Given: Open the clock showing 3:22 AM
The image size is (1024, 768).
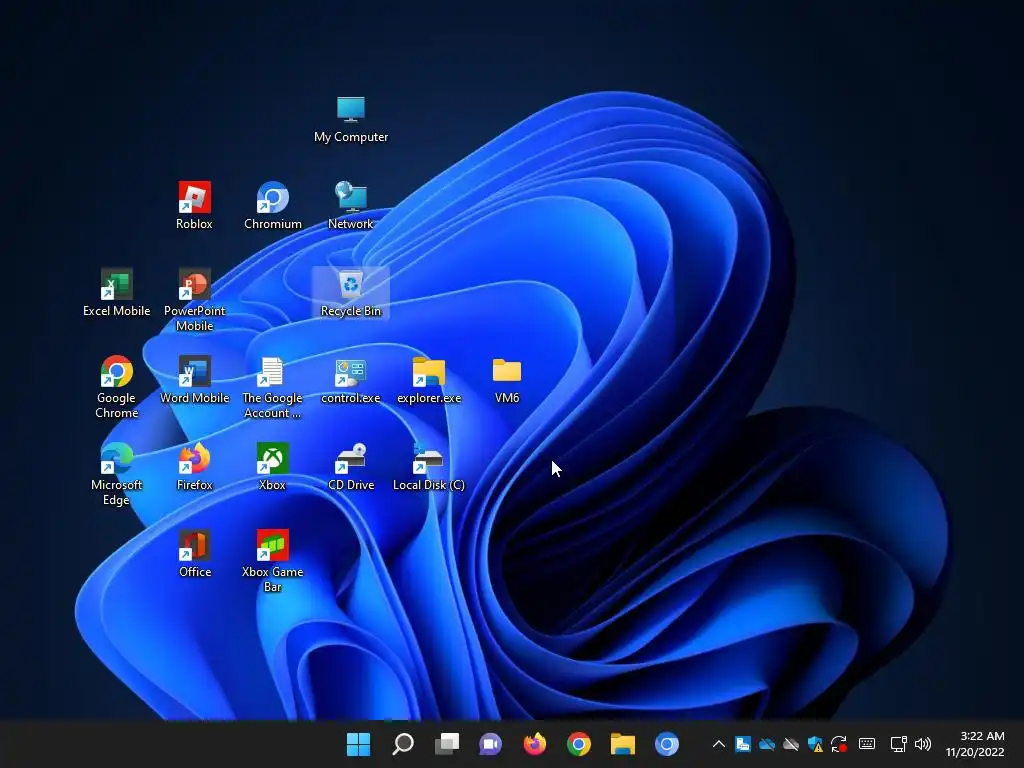Looking at the screenshot, I should [x=975, y=744].
